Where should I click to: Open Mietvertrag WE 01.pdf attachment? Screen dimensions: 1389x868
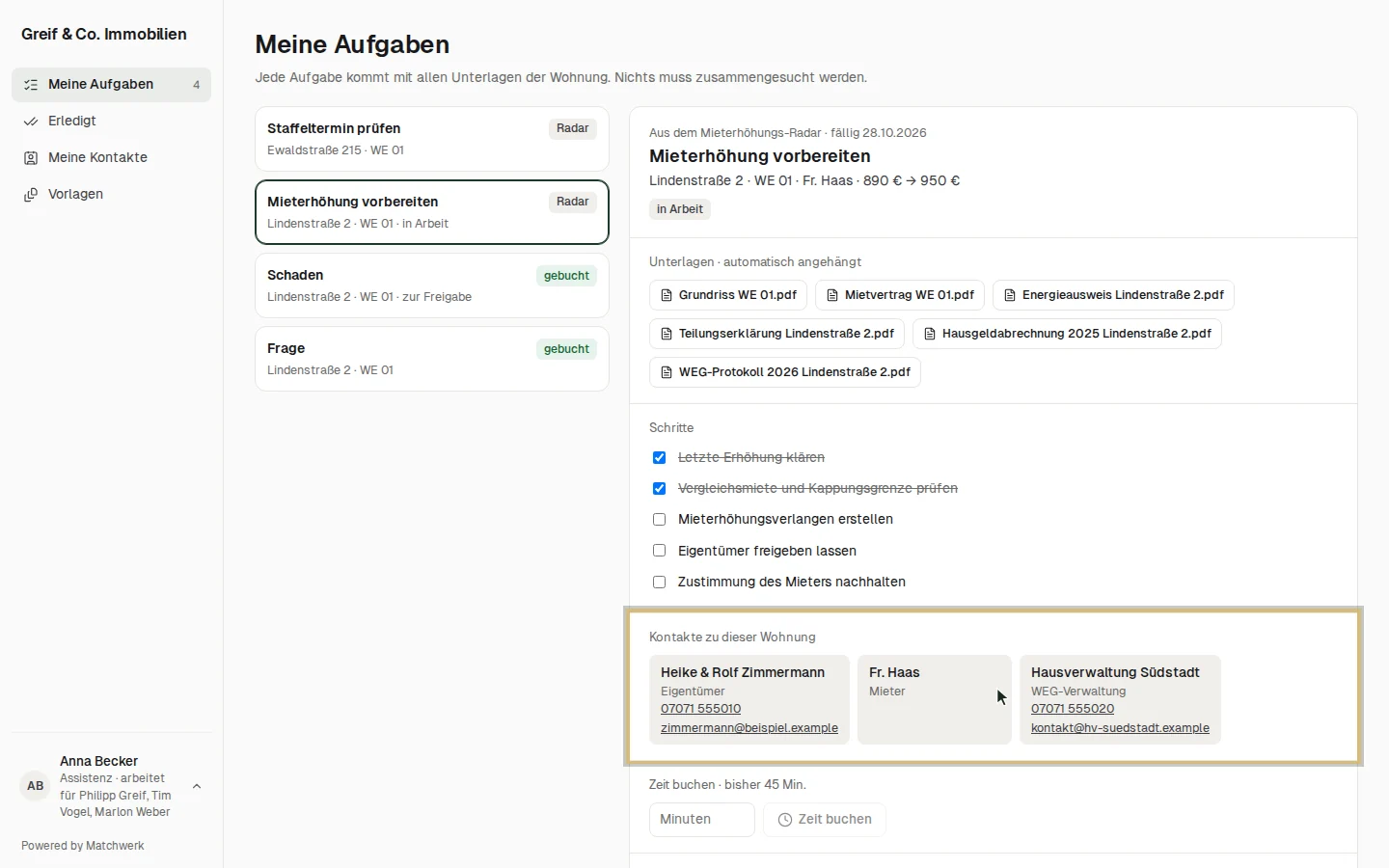(x=900, y=295)
